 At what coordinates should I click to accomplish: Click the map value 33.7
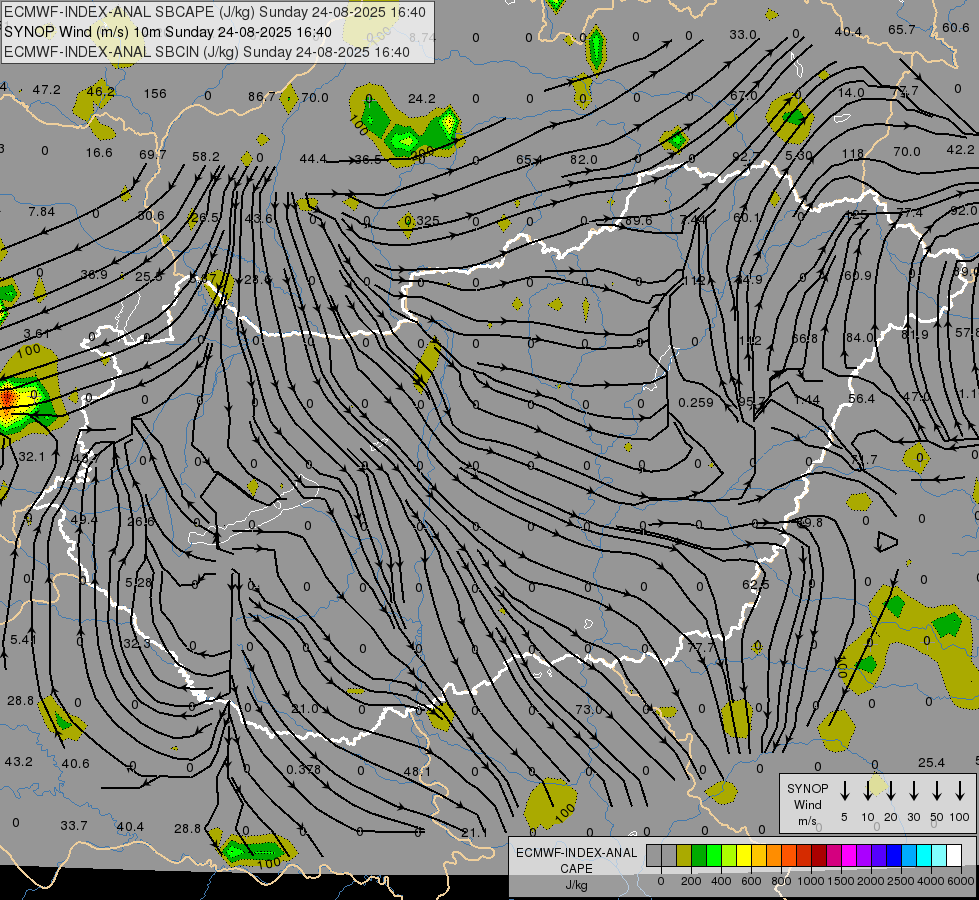[x=74, y=826]
